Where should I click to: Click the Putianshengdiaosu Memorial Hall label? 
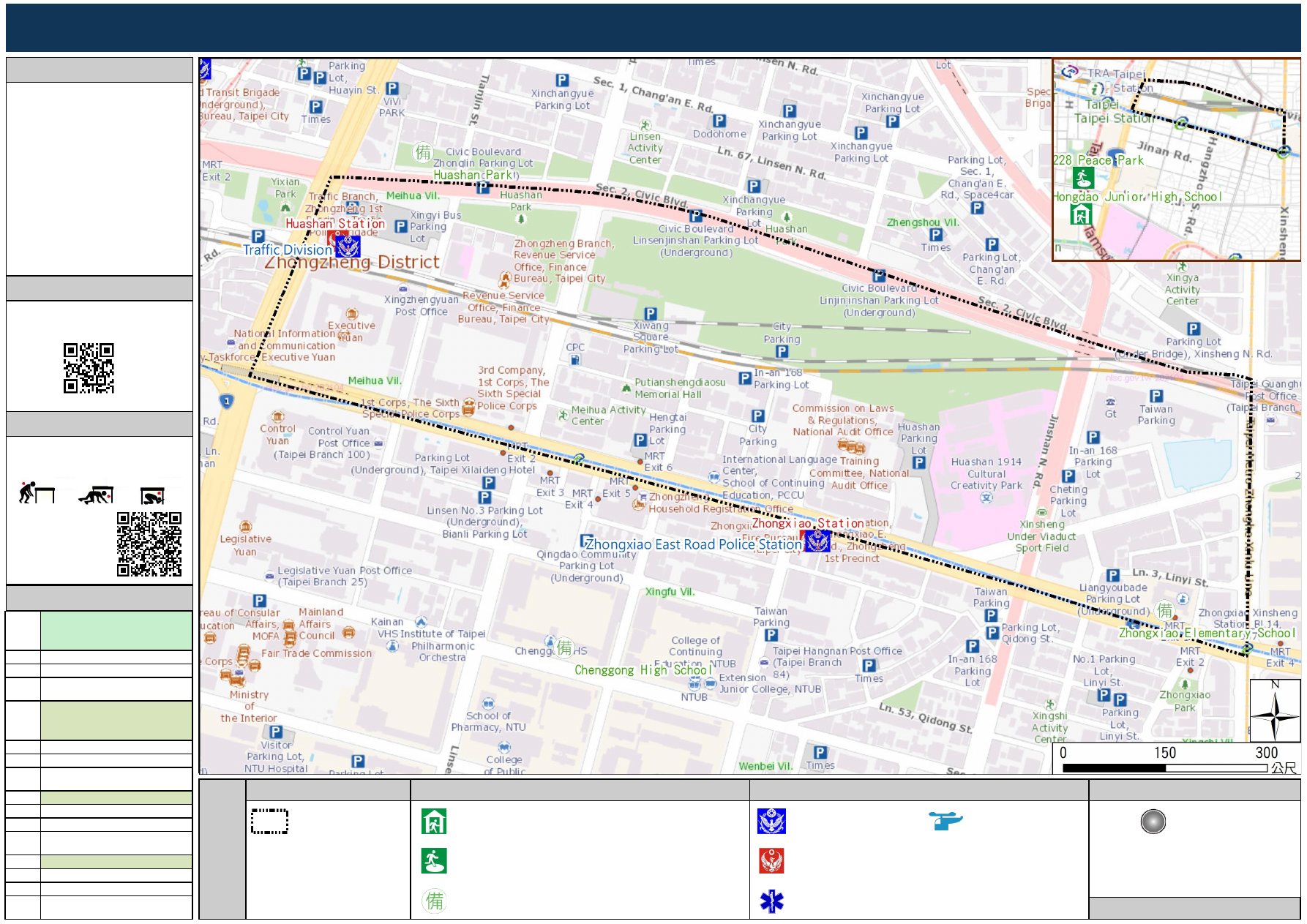coord(680,388)
